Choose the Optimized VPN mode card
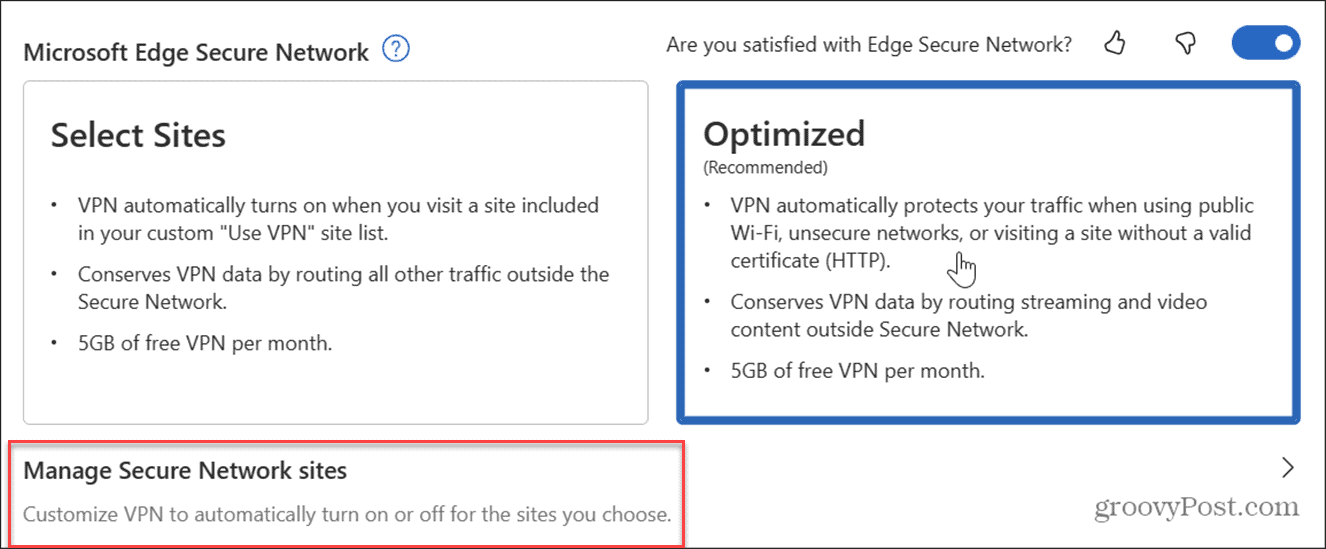Screen dimensions: 1326x549 [989, 252]
